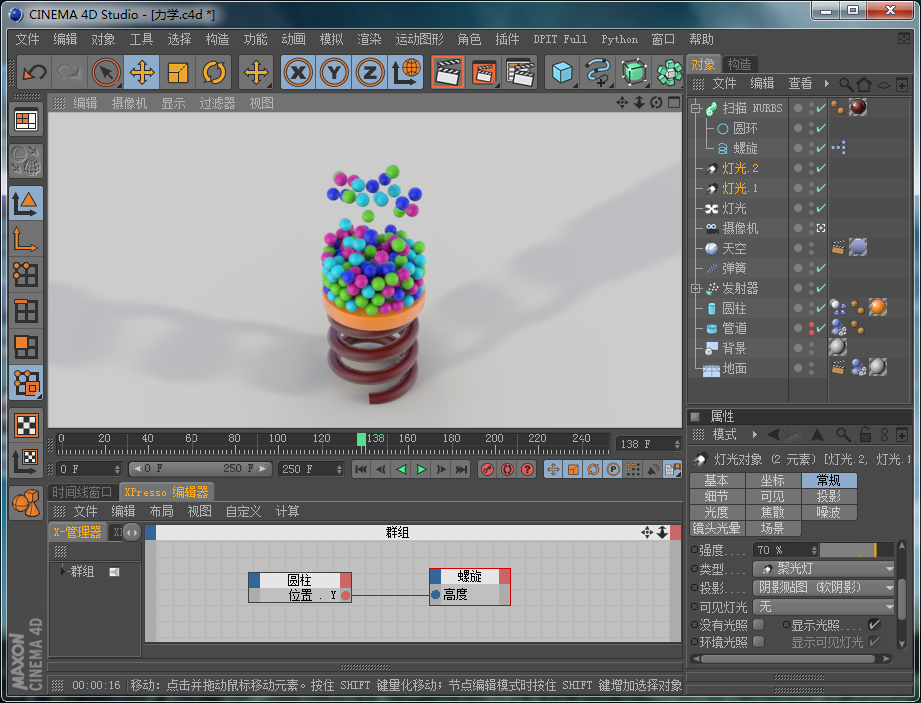Image resolution: width=921 pixels, height=703 pixels.
Task: Click the 强度 intensity slider bar
Action: [855, 550]
